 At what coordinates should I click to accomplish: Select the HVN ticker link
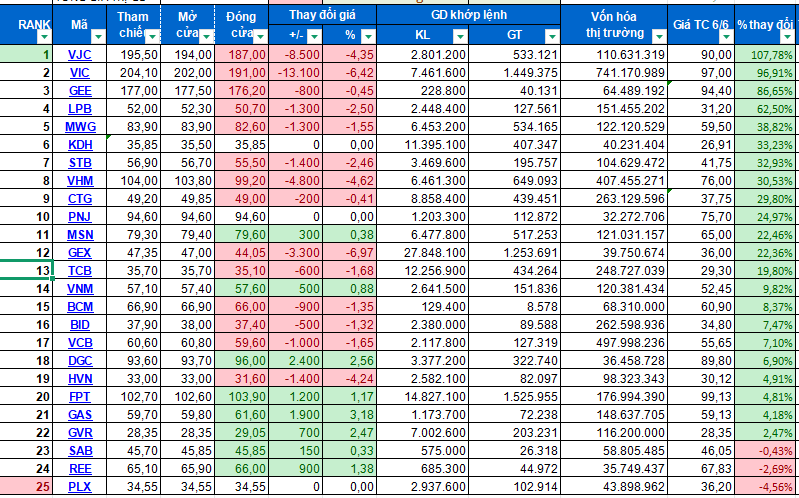pos(80,379)
